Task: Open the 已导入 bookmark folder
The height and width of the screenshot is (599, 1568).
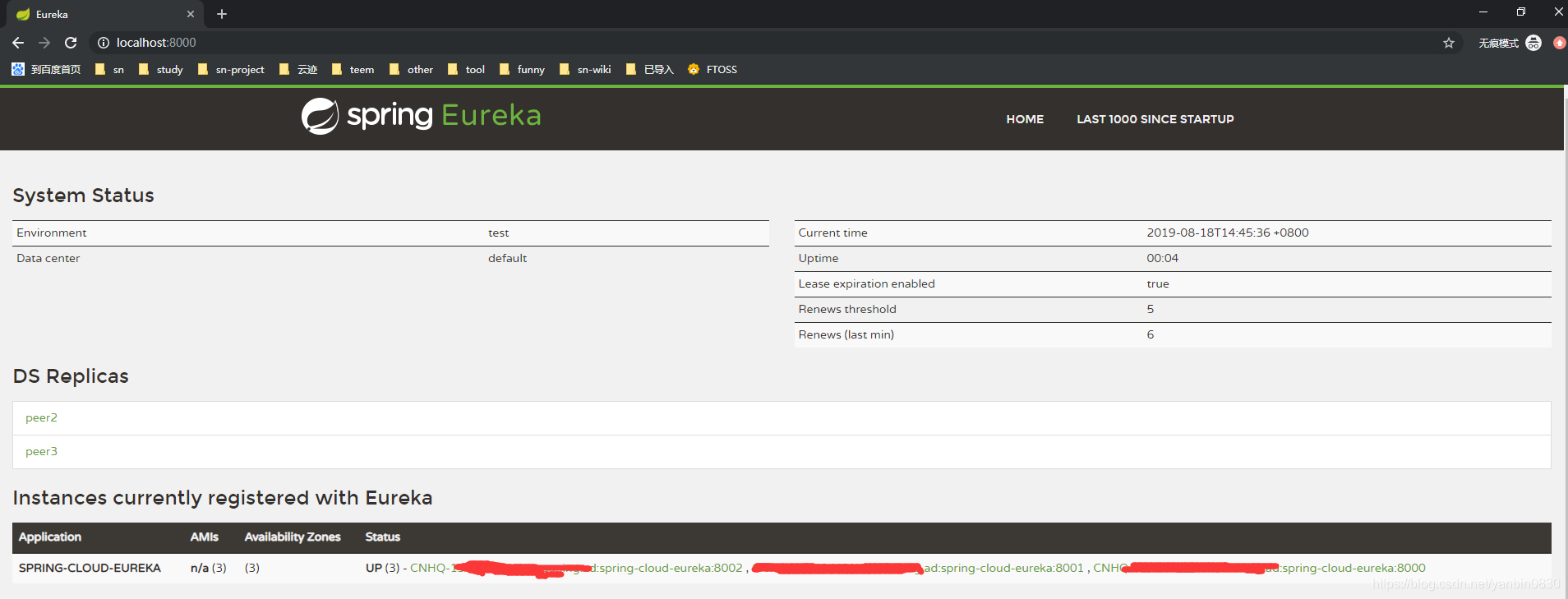Action: [x=650, y=69]
